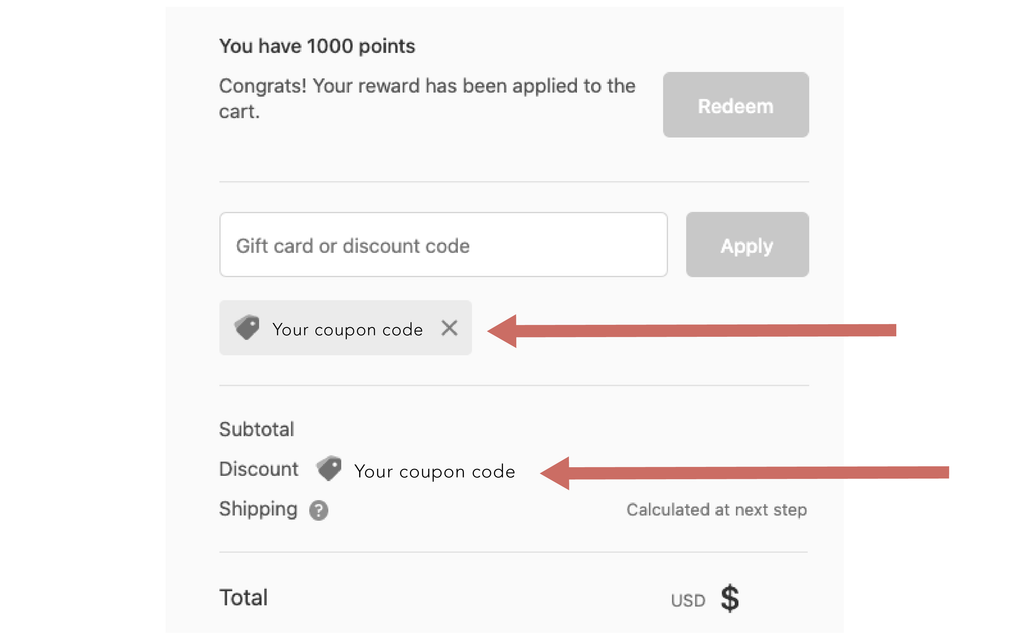Screen dimensions: 1024x633
Task: Open the Shipping help question mark
Action: point(318,511)
